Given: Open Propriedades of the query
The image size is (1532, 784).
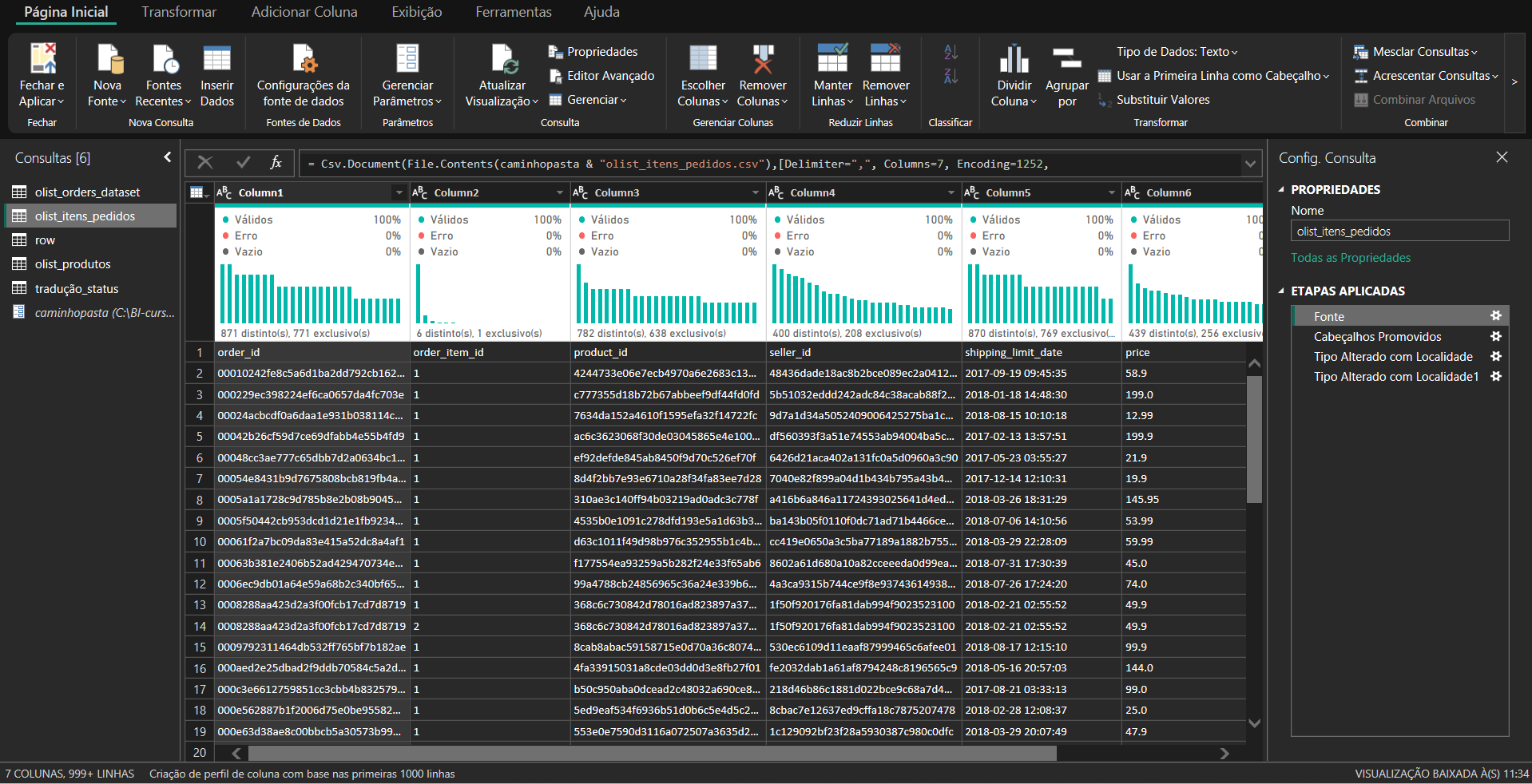Looking at the screenshot, I should pos(593,52).
